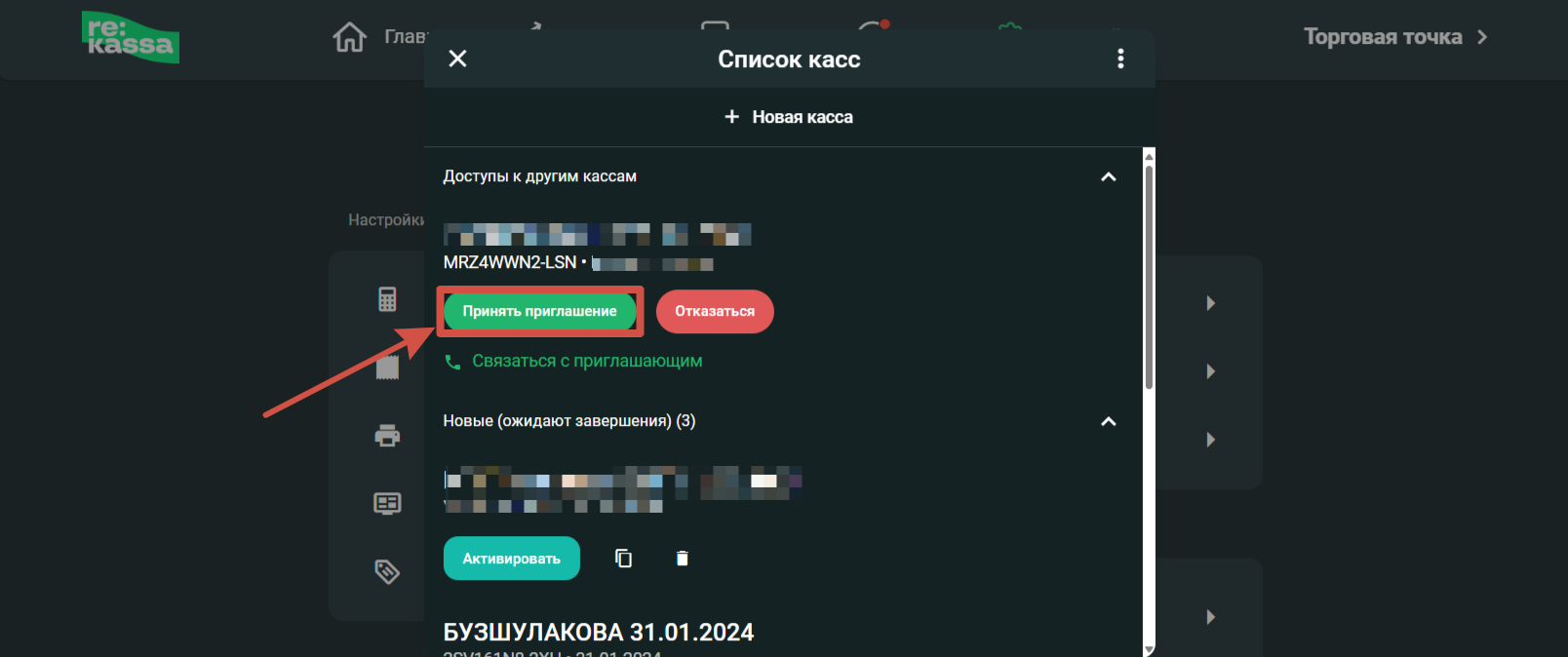Image resolution: width=1568 pixels, height=657 pixels.
Task: Open the home icon in top navigation
Action: point(349,37)
